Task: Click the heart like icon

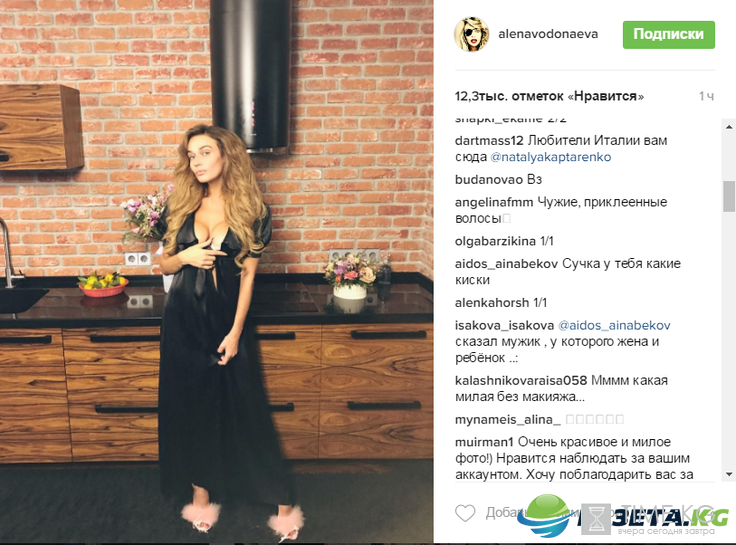Action: click(x=465, y=513)
